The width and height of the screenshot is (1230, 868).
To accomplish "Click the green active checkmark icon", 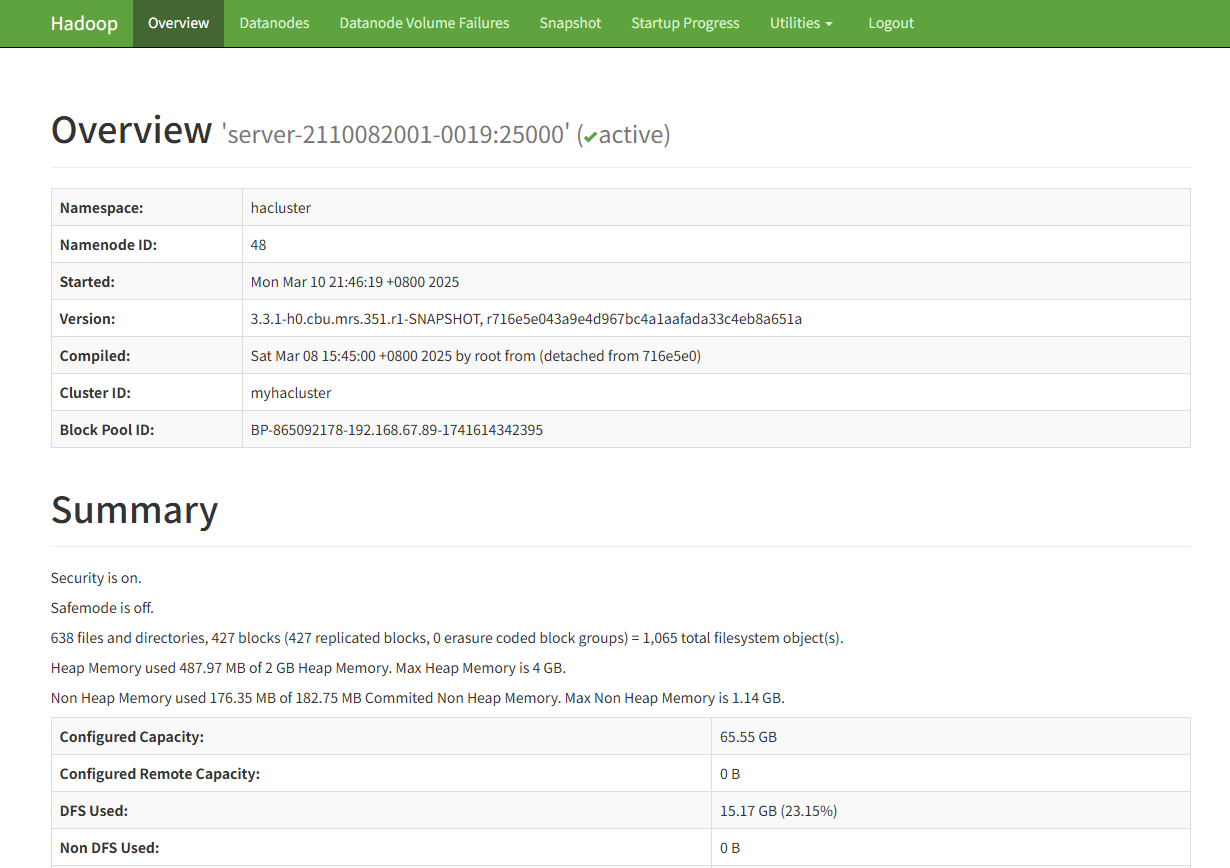I will pyautogui.click(x=590, y=136).
